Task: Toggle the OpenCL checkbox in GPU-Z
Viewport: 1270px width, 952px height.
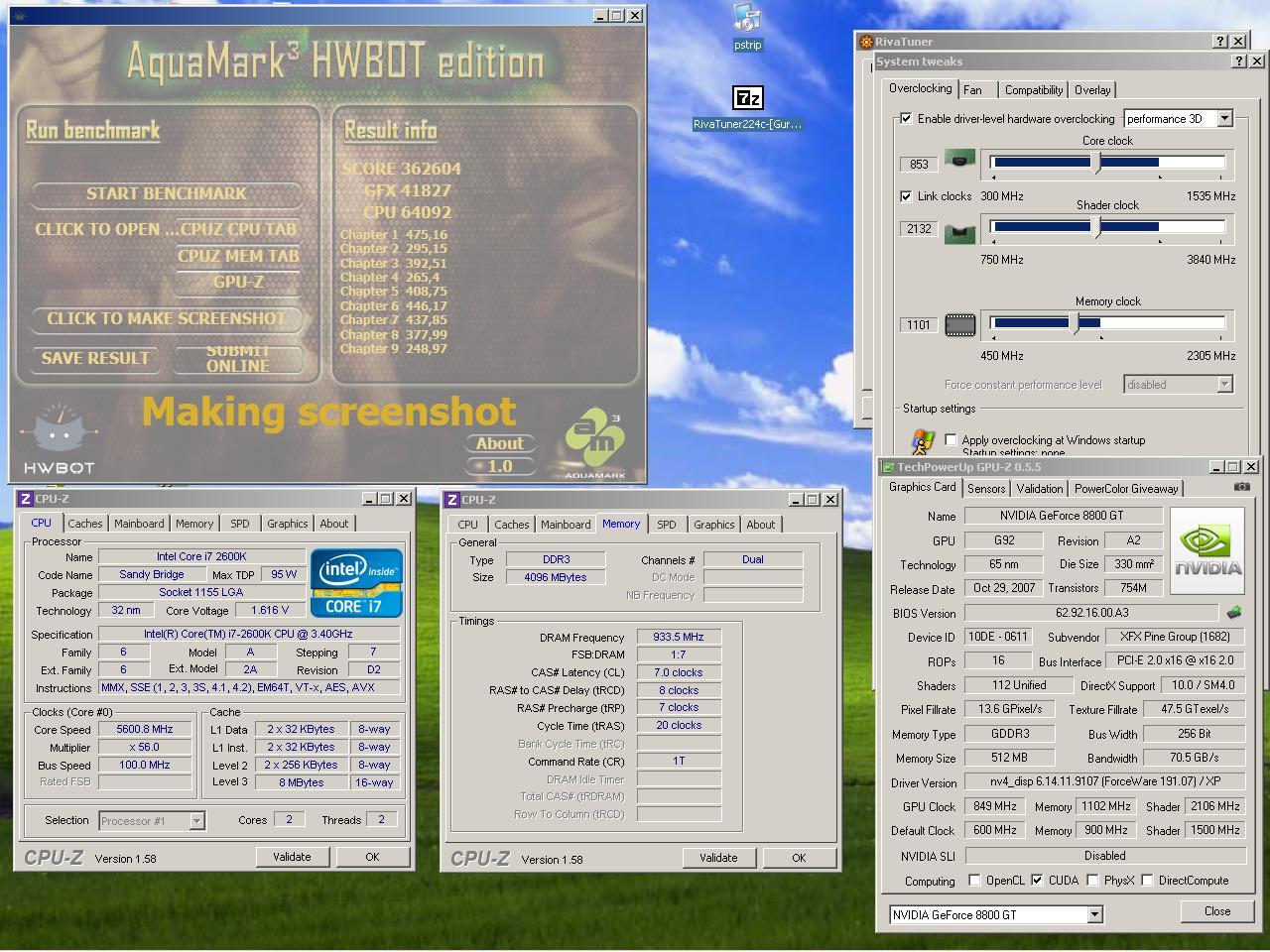Action: 974,881
